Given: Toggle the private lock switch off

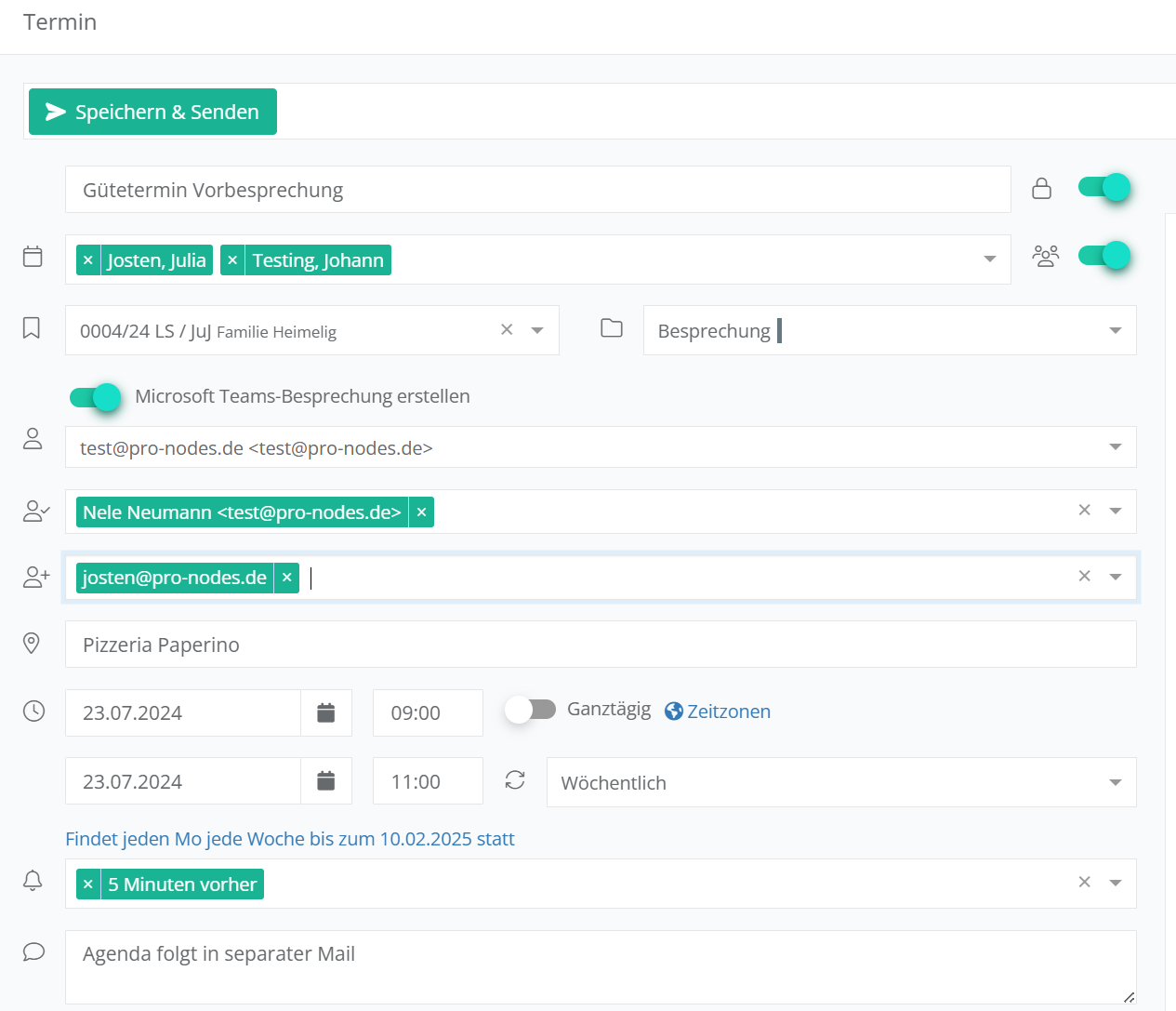Looking at the screenshot, I should click(x=1103, y=188).
